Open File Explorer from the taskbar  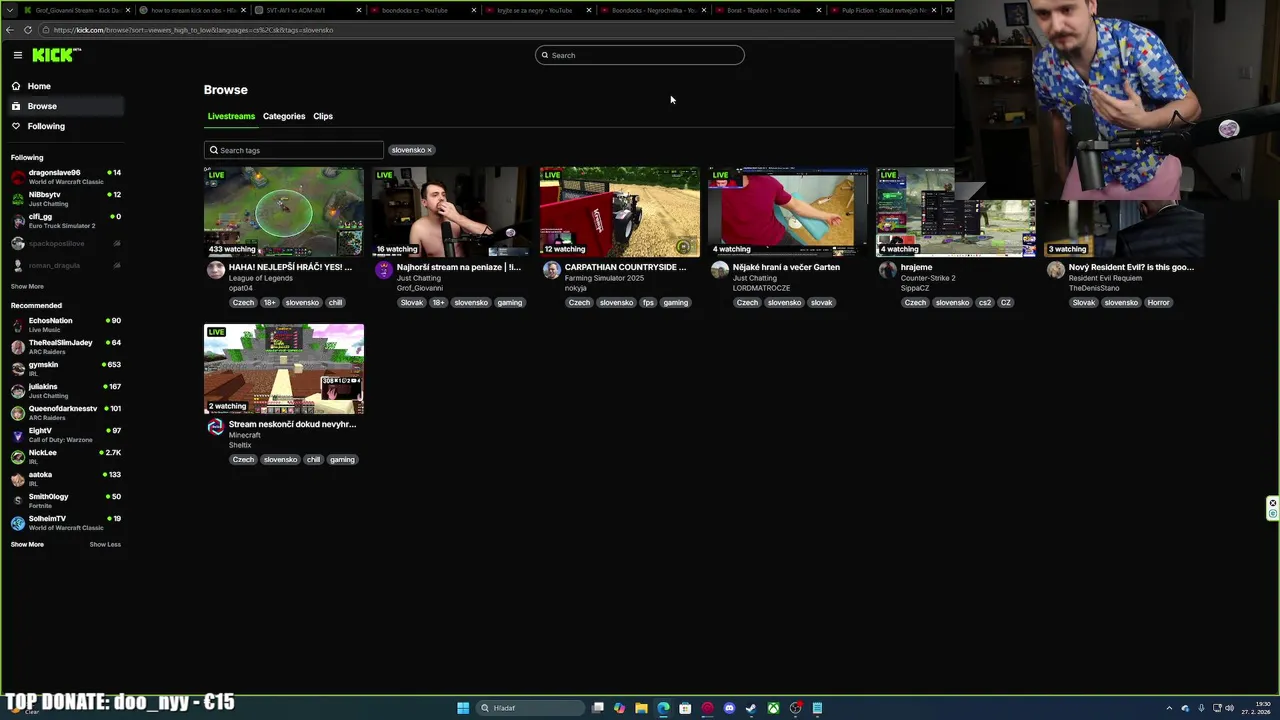641,708
